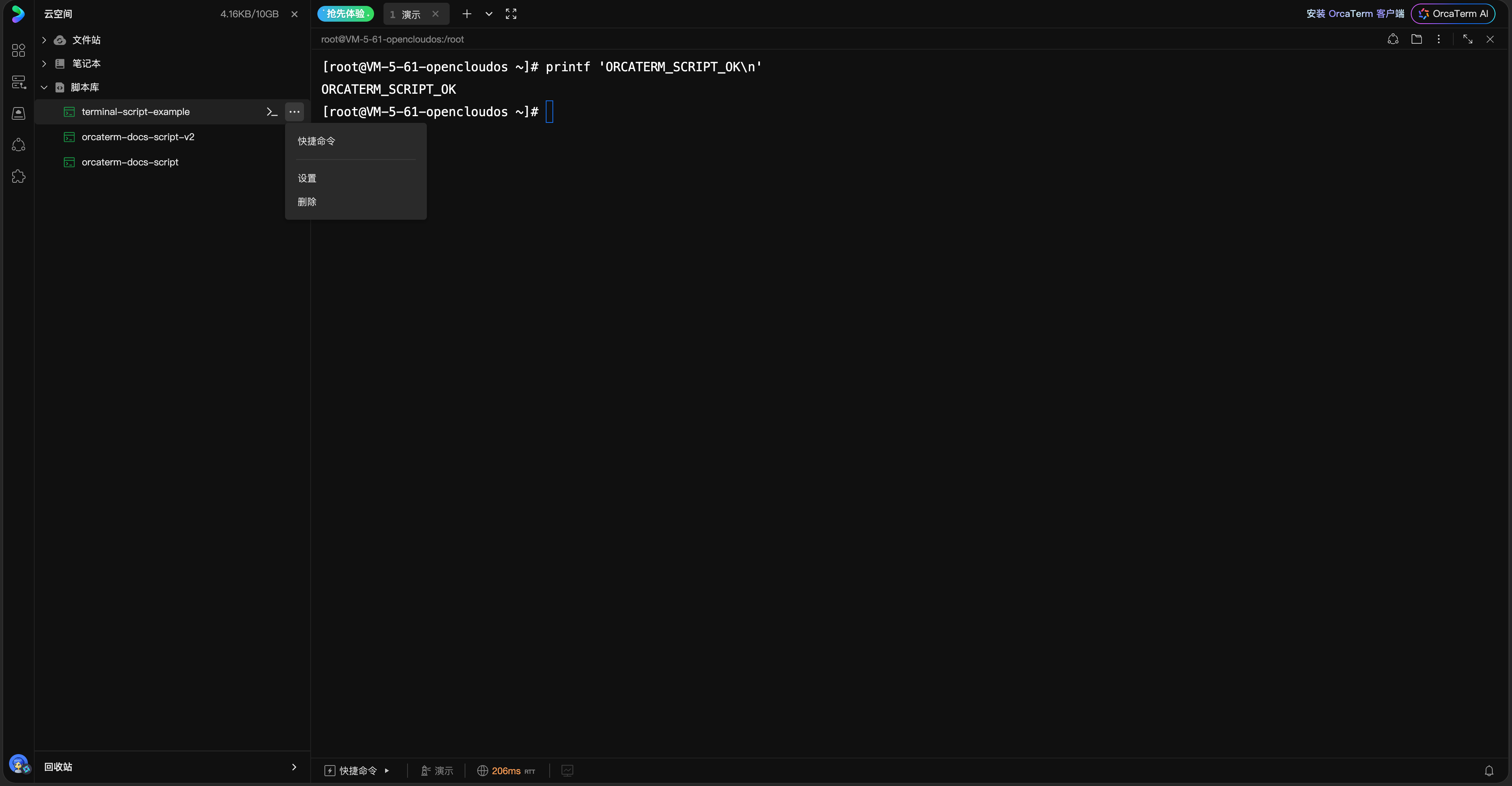Image resolution: width=1512 pixels, height=786 pixels.
Task: Open the grid apps sidebar icon
Action: [18, 50]
